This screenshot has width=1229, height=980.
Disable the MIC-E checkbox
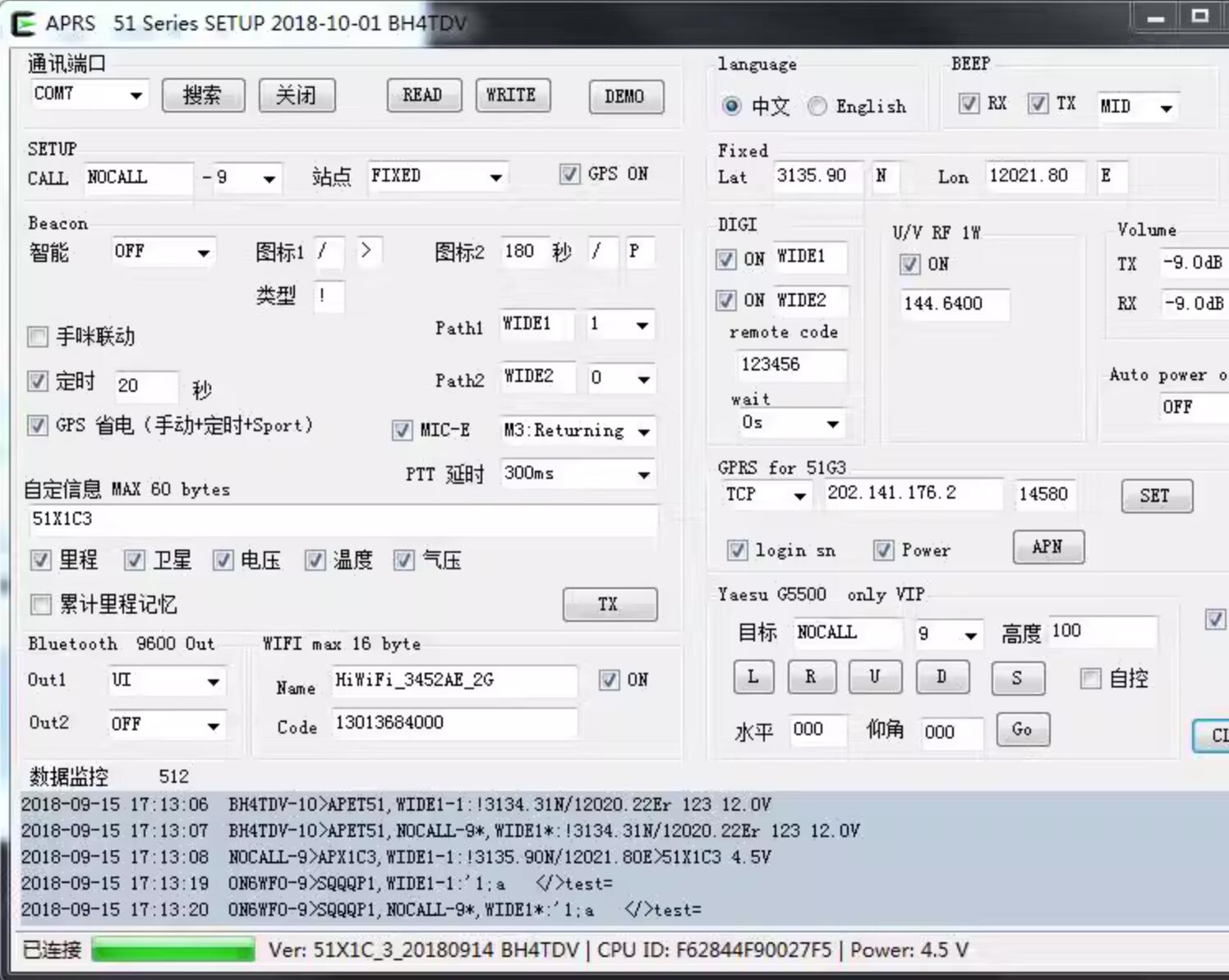(x=402, y=430)
